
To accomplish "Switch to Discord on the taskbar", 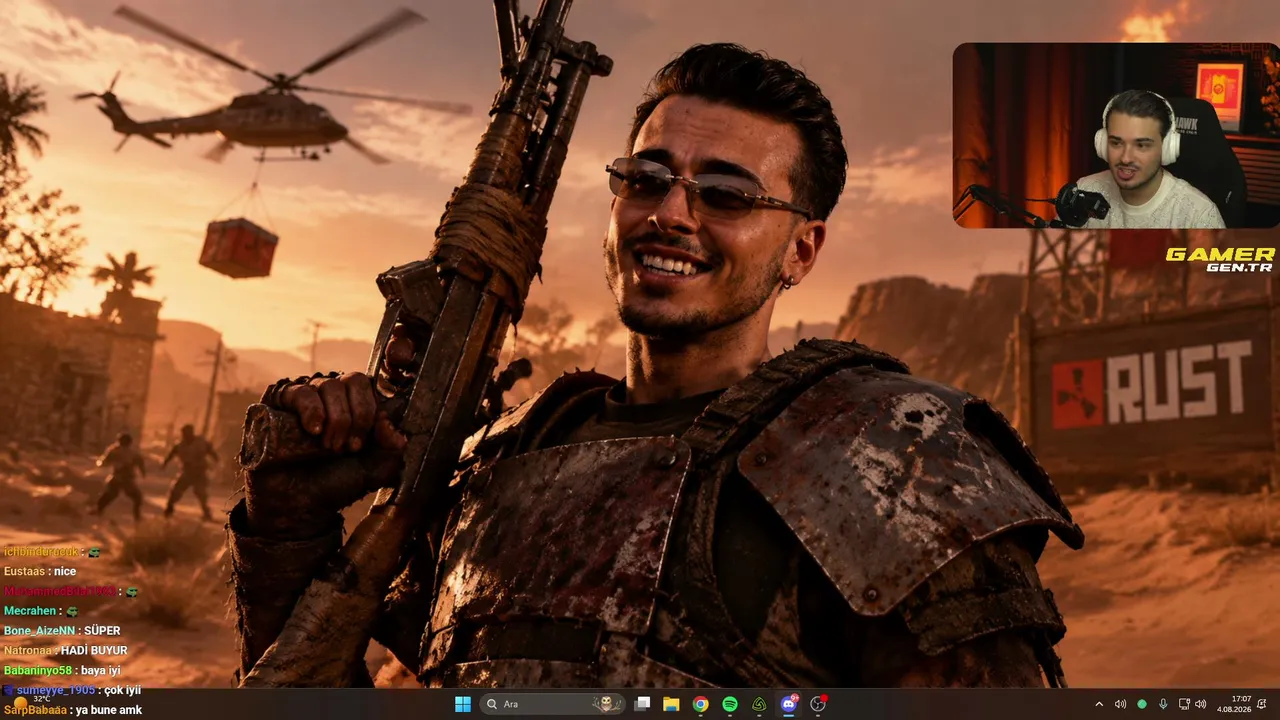I will pos(789,704).
